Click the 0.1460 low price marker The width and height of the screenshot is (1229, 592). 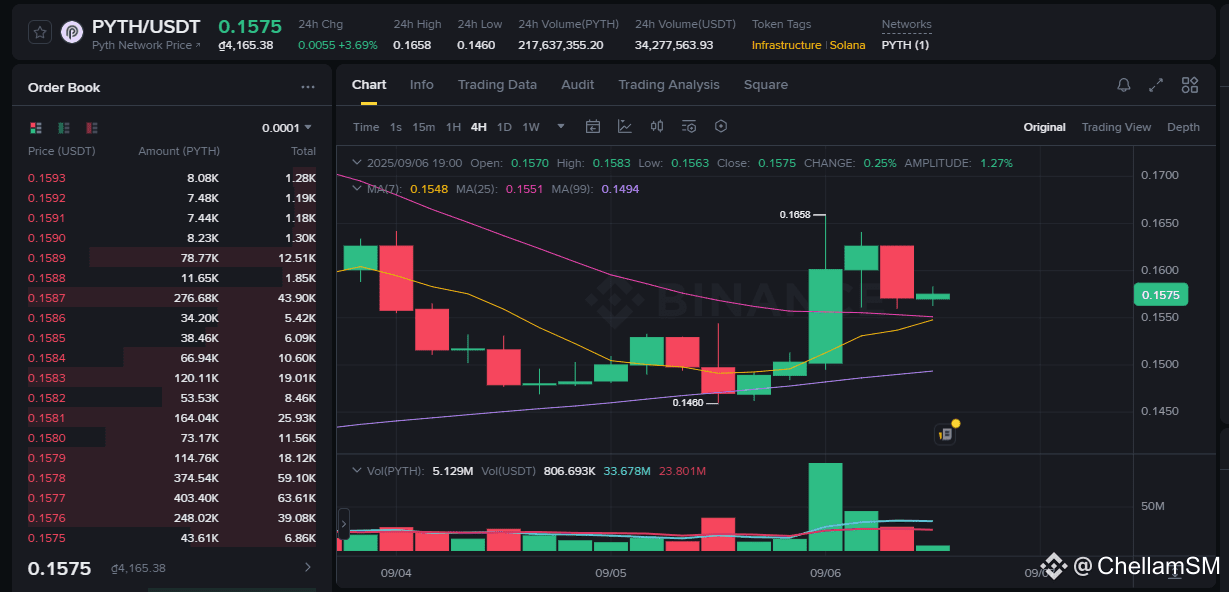(x=687, y=402)
